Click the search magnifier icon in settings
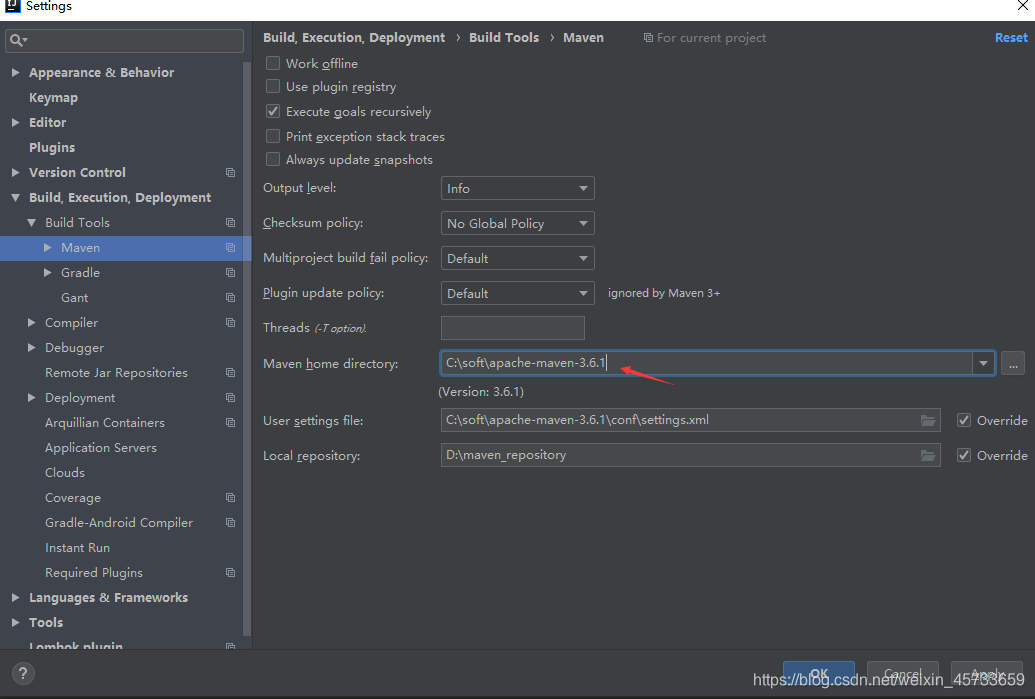Image resolution: width=1035 pixels, height=699 pixels. point(18,40)
